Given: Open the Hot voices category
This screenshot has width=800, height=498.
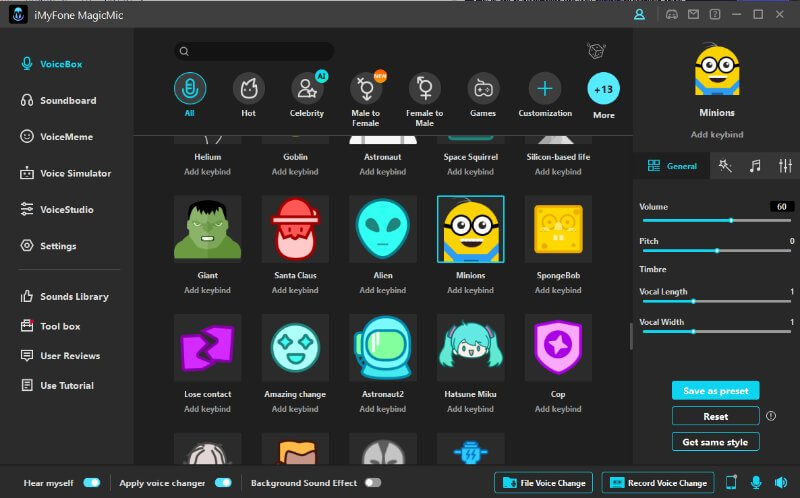Looking at the screenshot, I should tap(248, 88).
